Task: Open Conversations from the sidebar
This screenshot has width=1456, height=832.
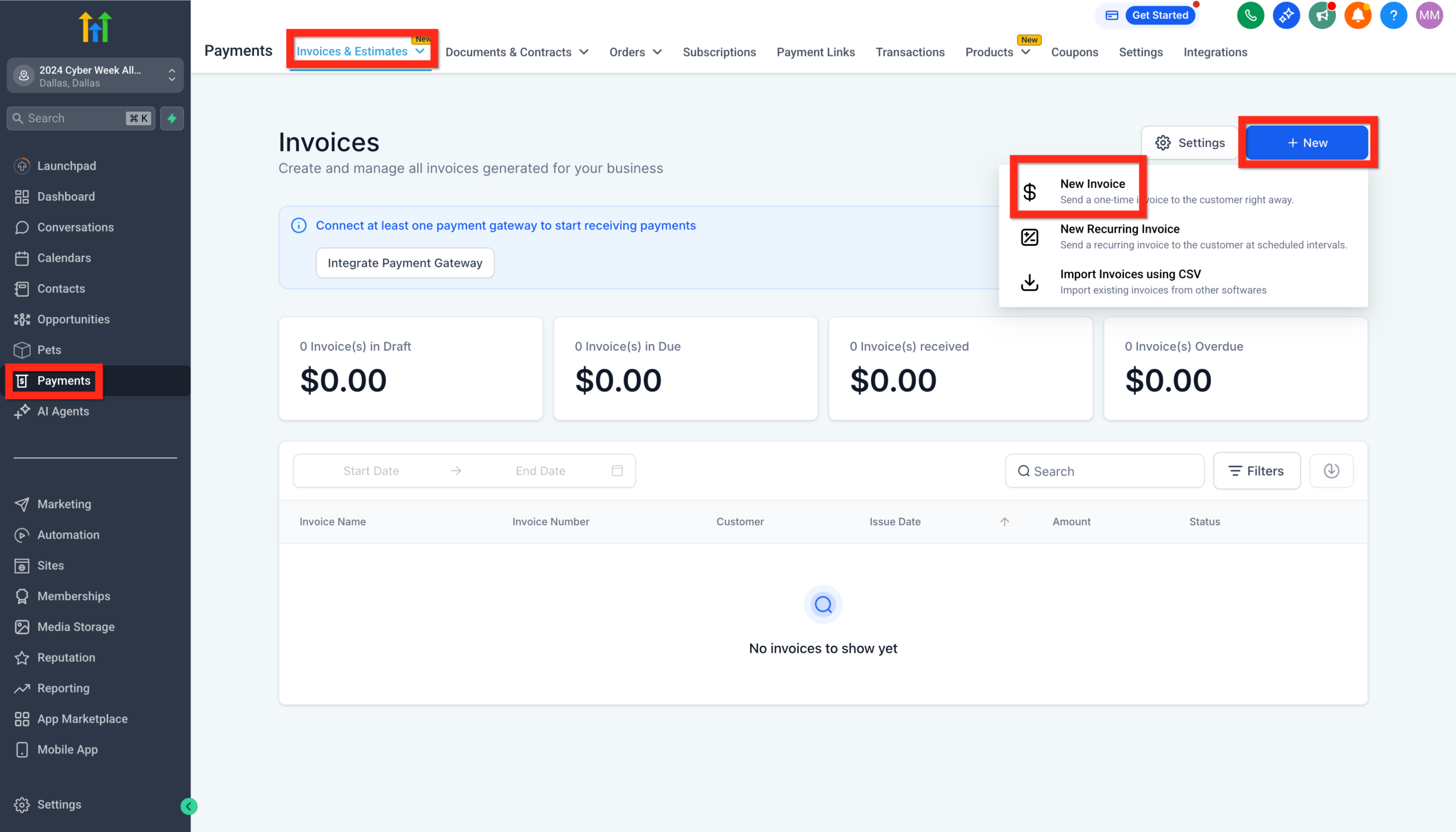Action: click(76, 227)
